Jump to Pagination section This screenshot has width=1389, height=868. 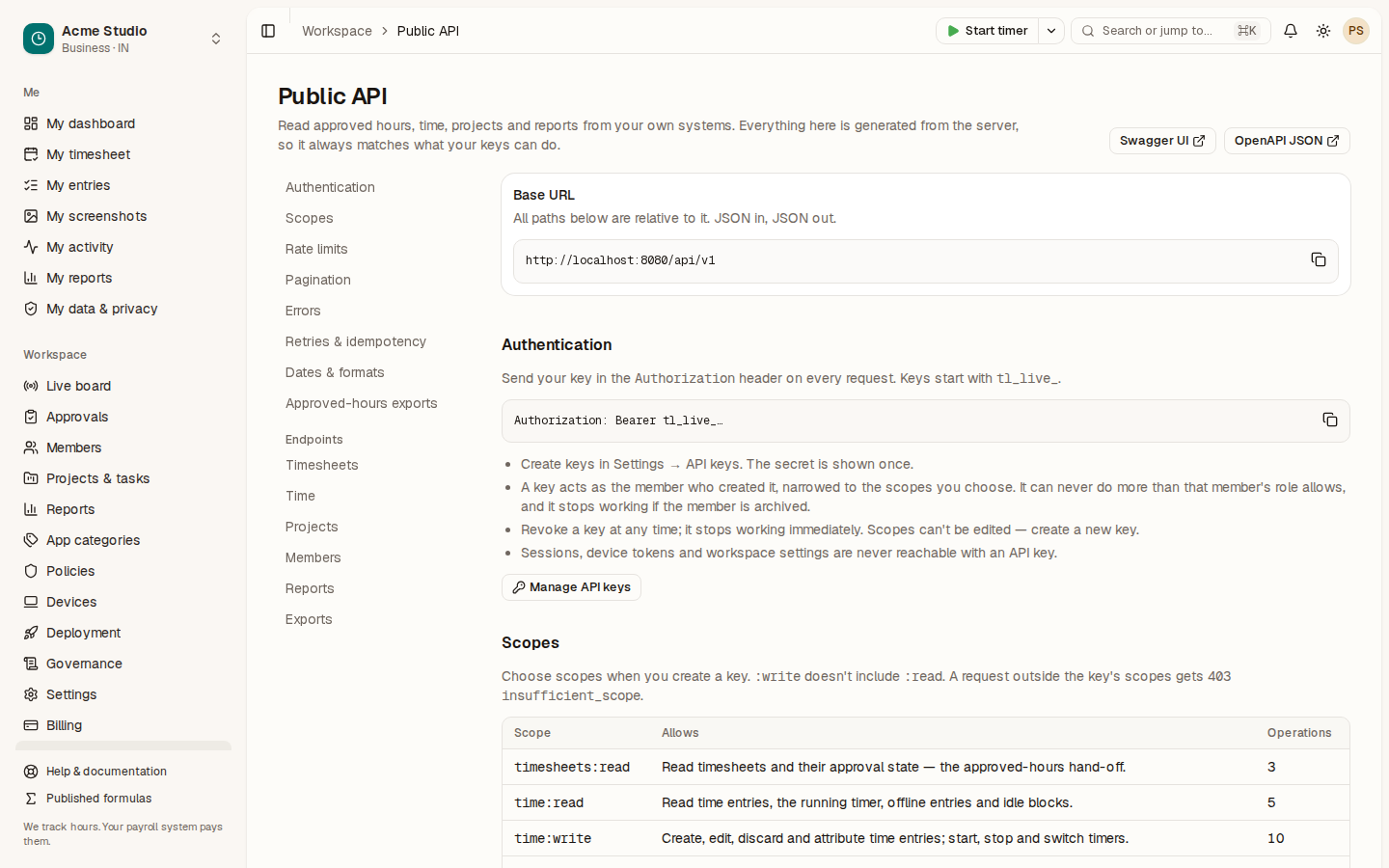pos(318,280)
